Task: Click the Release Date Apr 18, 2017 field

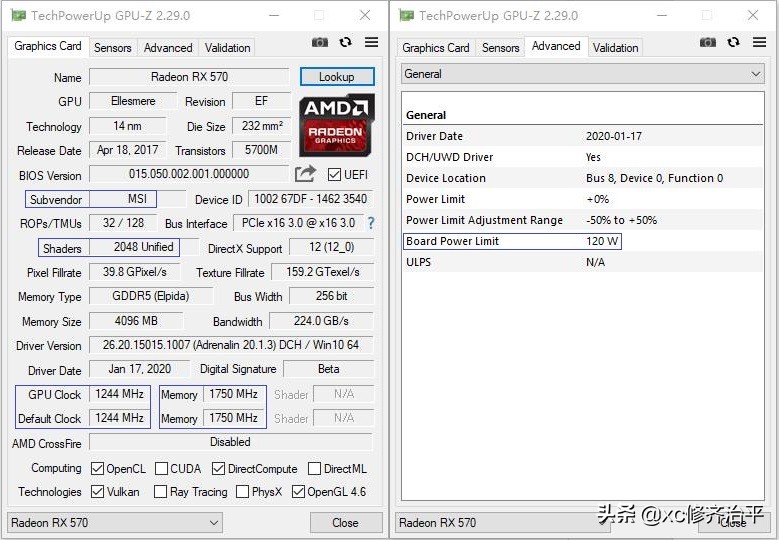Action: (128, 150)
